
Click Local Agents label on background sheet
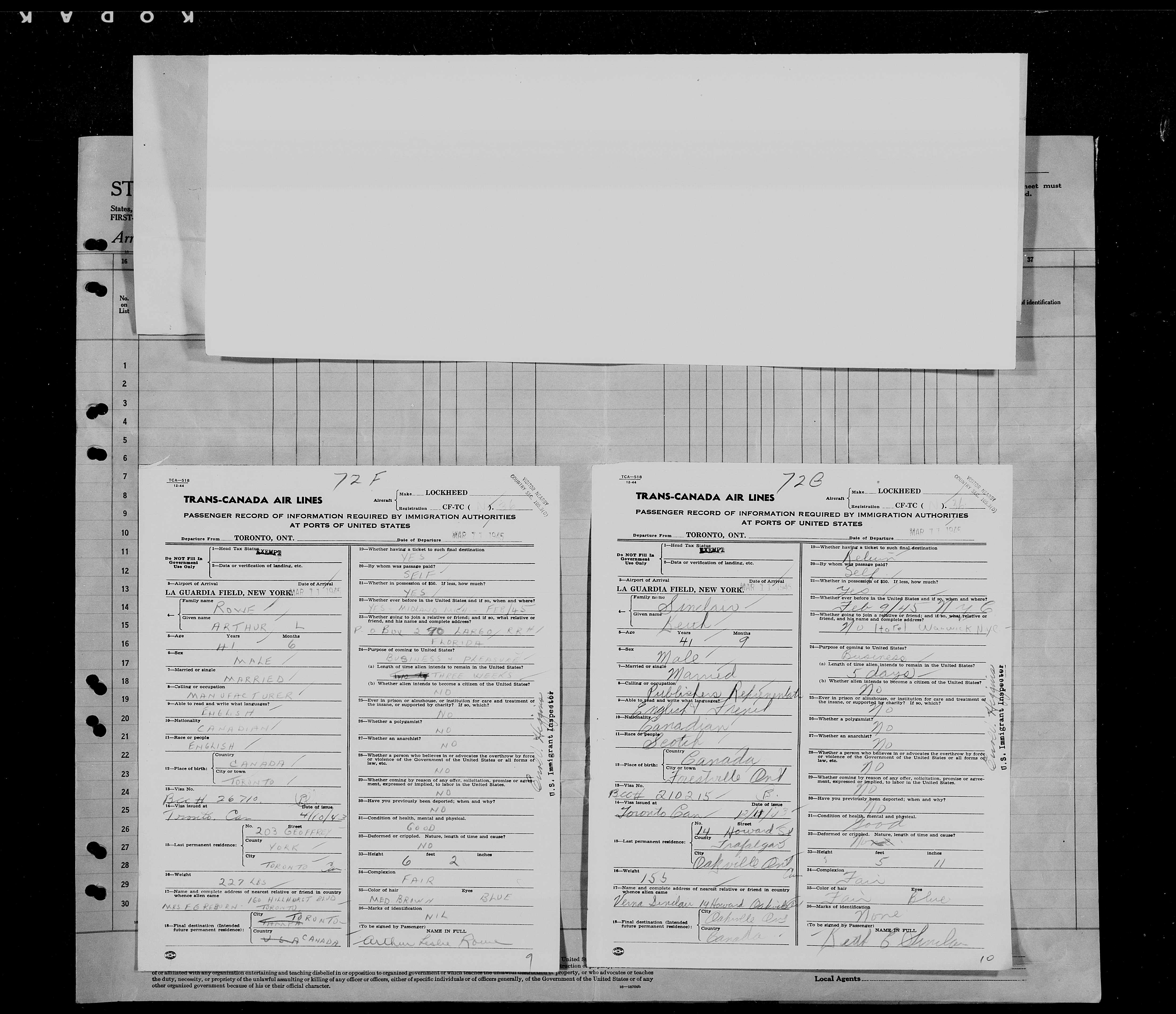(837, 978)
